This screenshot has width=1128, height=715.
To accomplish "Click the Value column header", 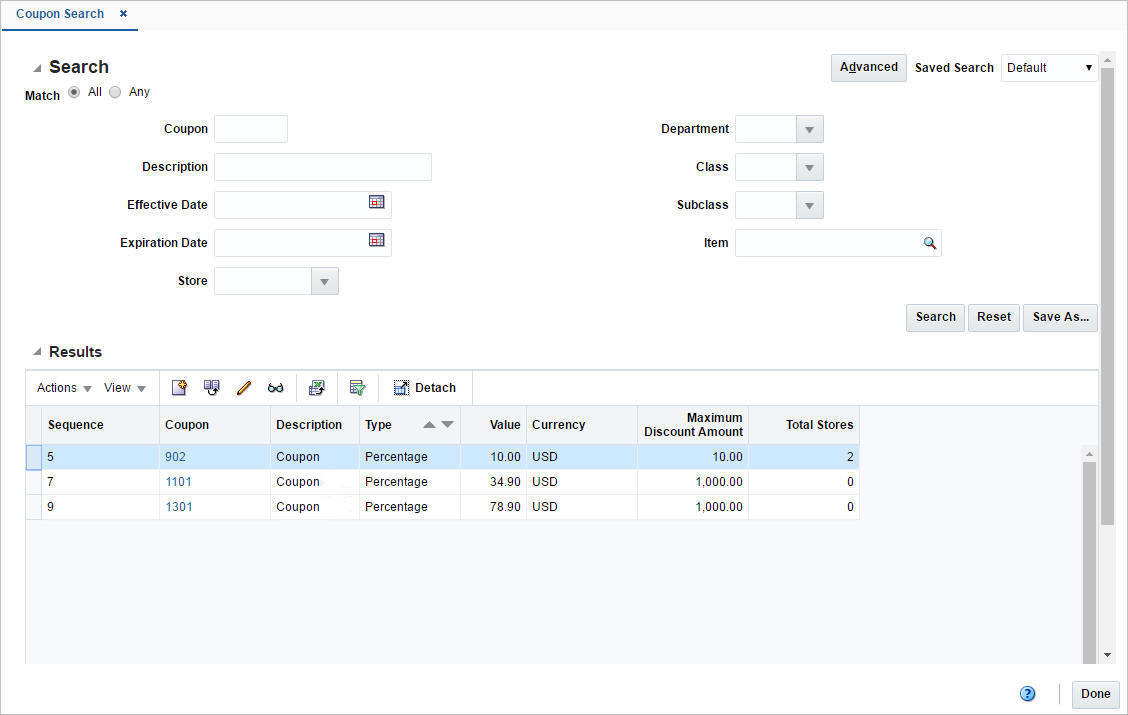I will pos(493,425).
